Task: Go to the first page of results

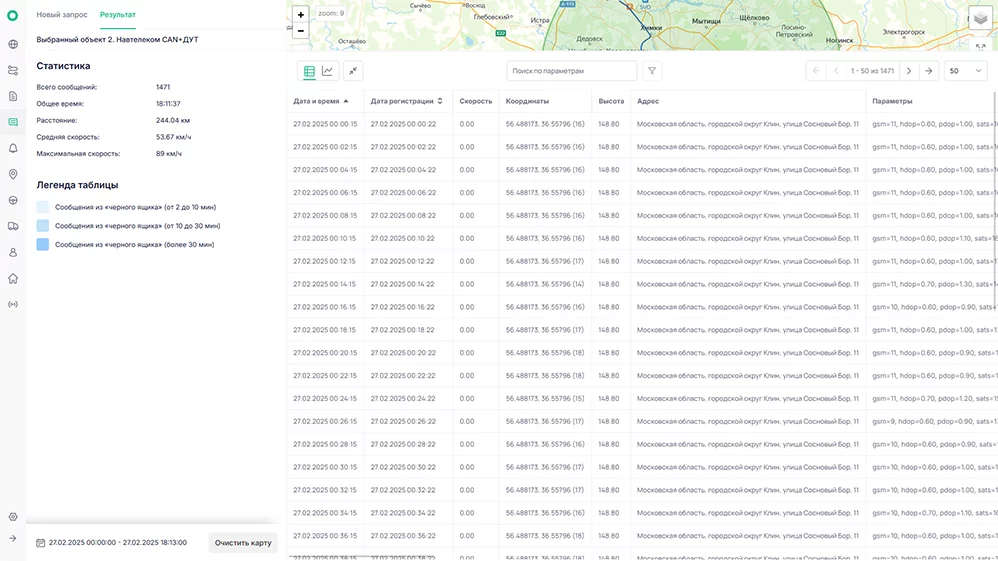Action: pyautogui.click(x=816, y=71)
